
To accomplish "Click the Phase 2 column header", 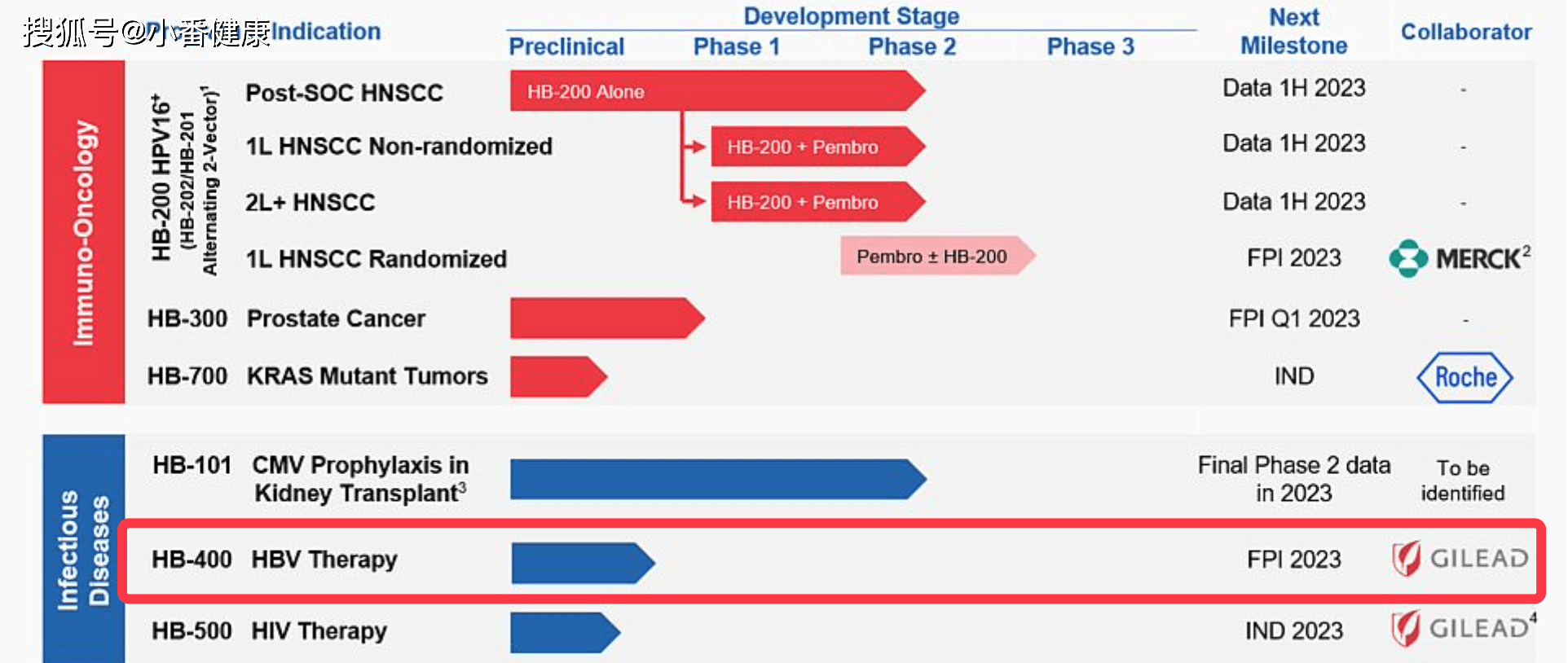I will (912, 46).
